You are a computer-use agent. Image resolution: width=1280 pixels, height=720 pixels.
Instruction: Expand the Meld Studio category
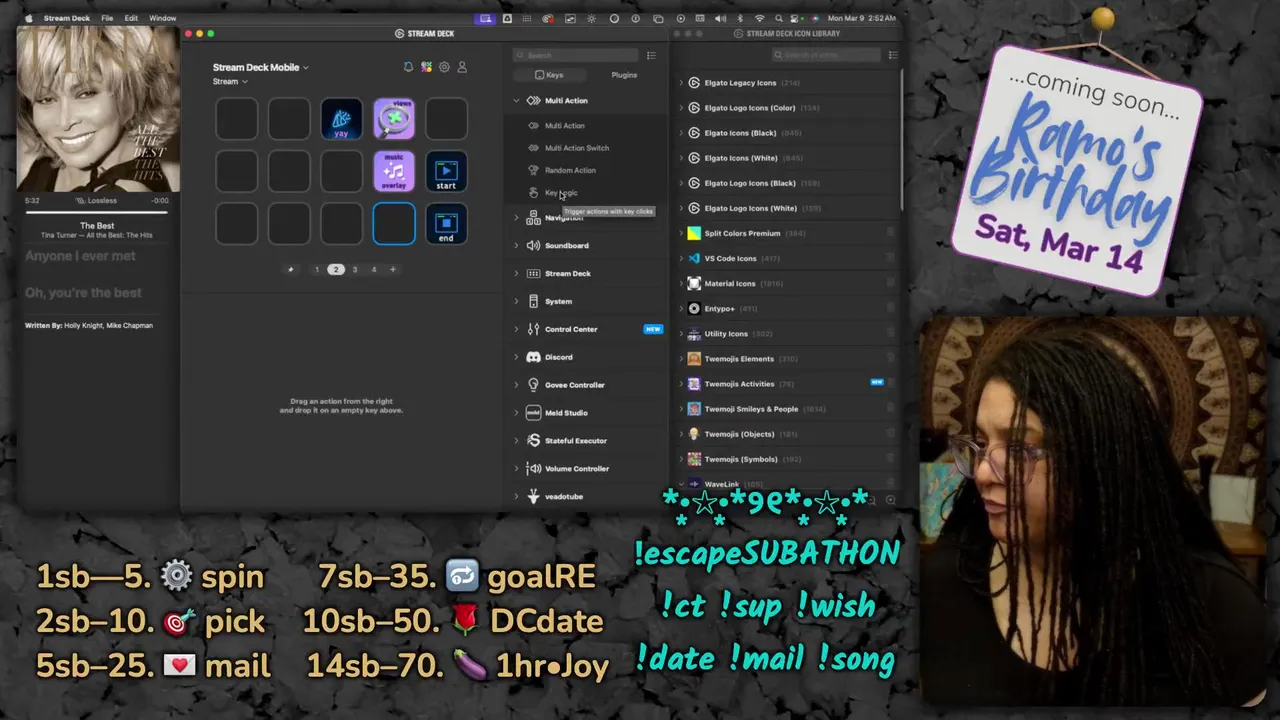(517, 413)
